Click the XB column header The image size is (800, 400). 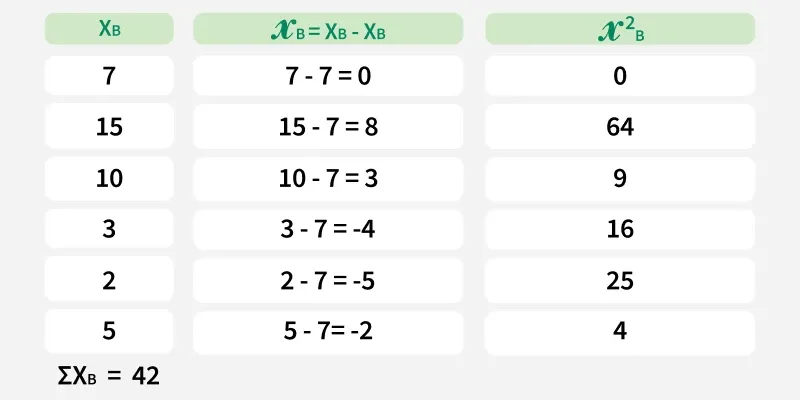tap(109, 29)
